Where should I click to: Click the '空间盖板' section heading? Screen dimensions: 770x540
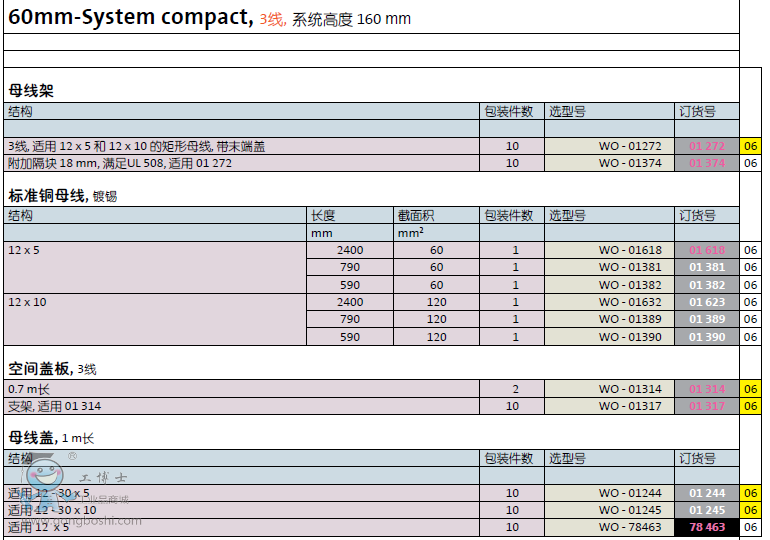(39, 368)
